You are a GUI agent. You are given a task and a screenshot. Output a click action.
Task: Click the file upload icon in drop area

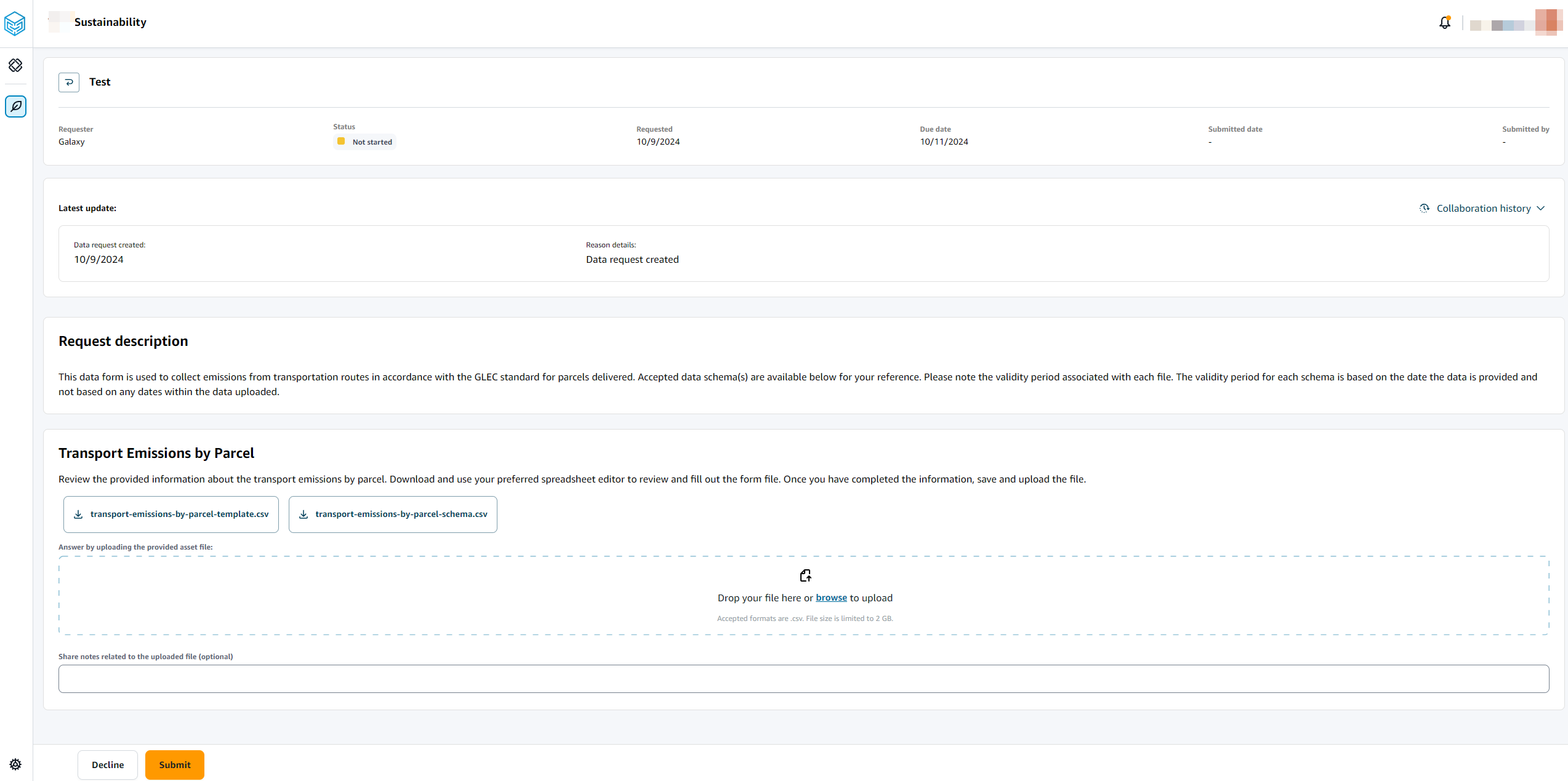pyautogui.click(x=805, y=575)
